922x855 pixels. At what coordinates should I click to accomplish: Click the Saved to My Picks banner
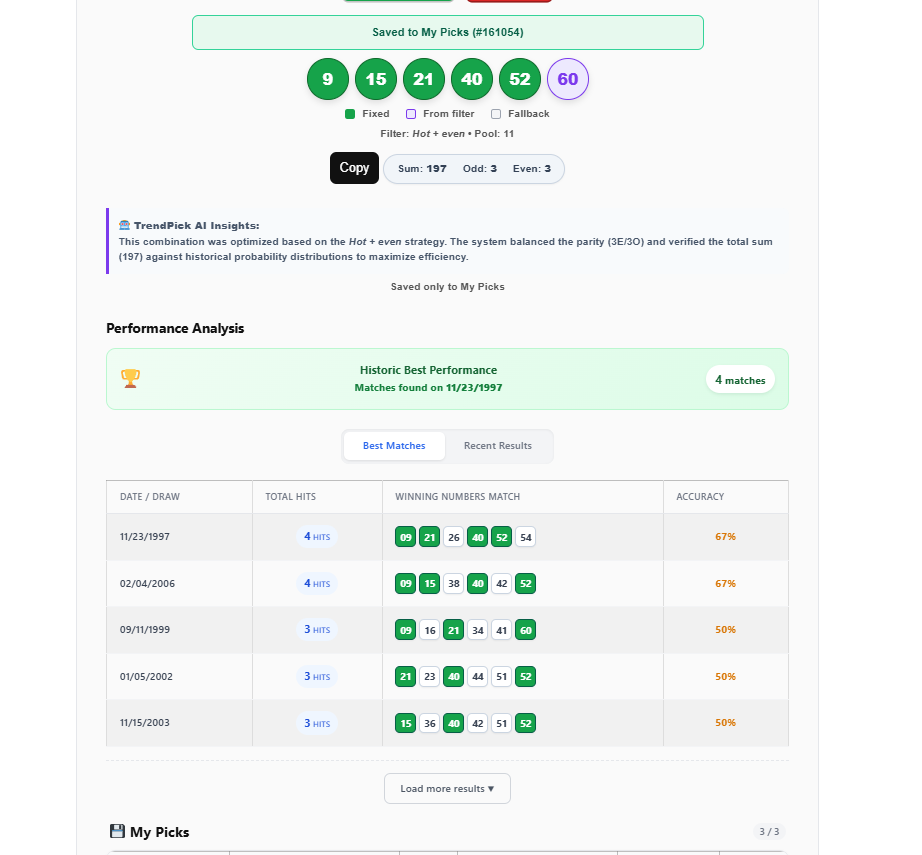447,32
